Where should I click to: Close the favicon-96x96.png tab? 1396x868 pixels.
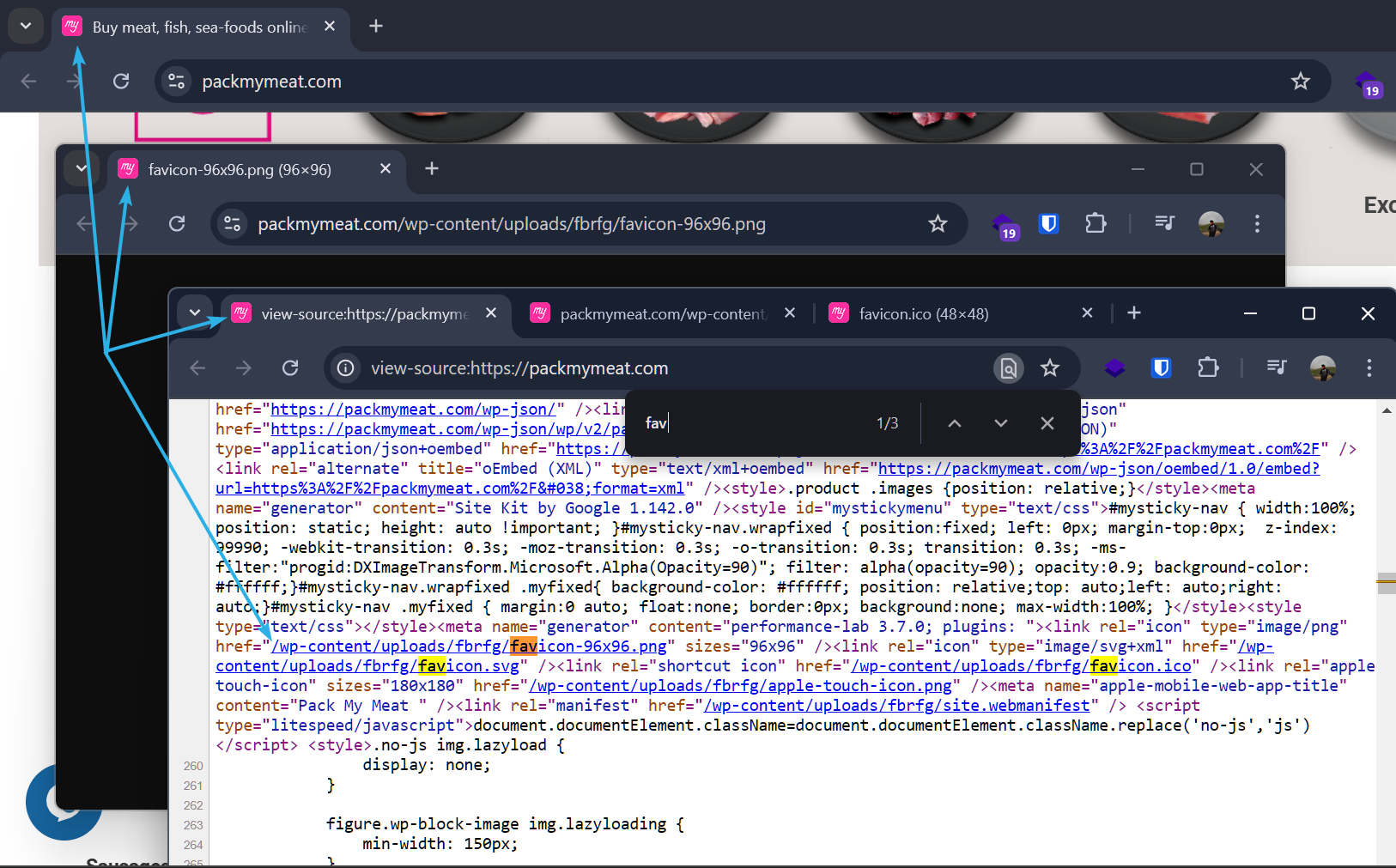click(385, 169)
